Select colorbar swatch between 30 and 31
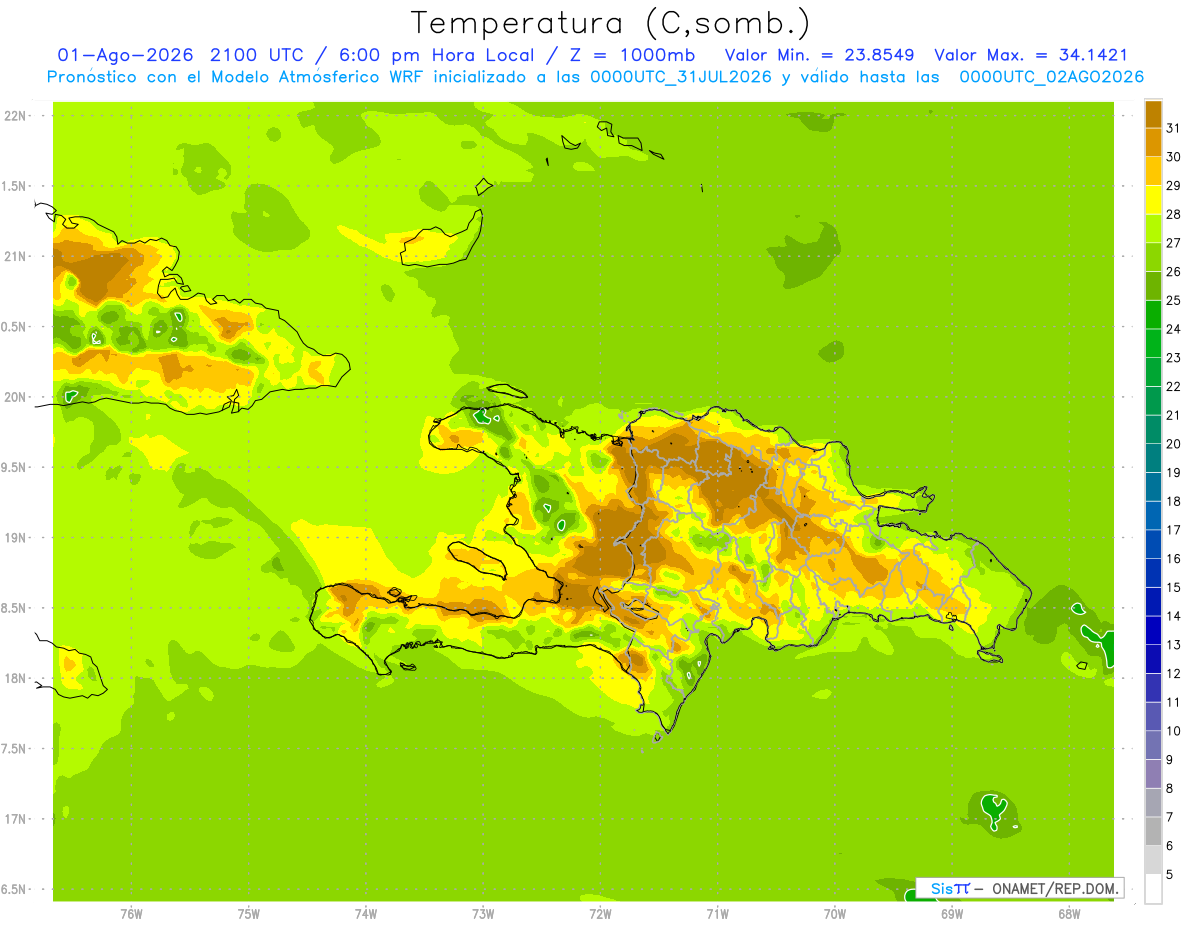 pos(1153,142)
